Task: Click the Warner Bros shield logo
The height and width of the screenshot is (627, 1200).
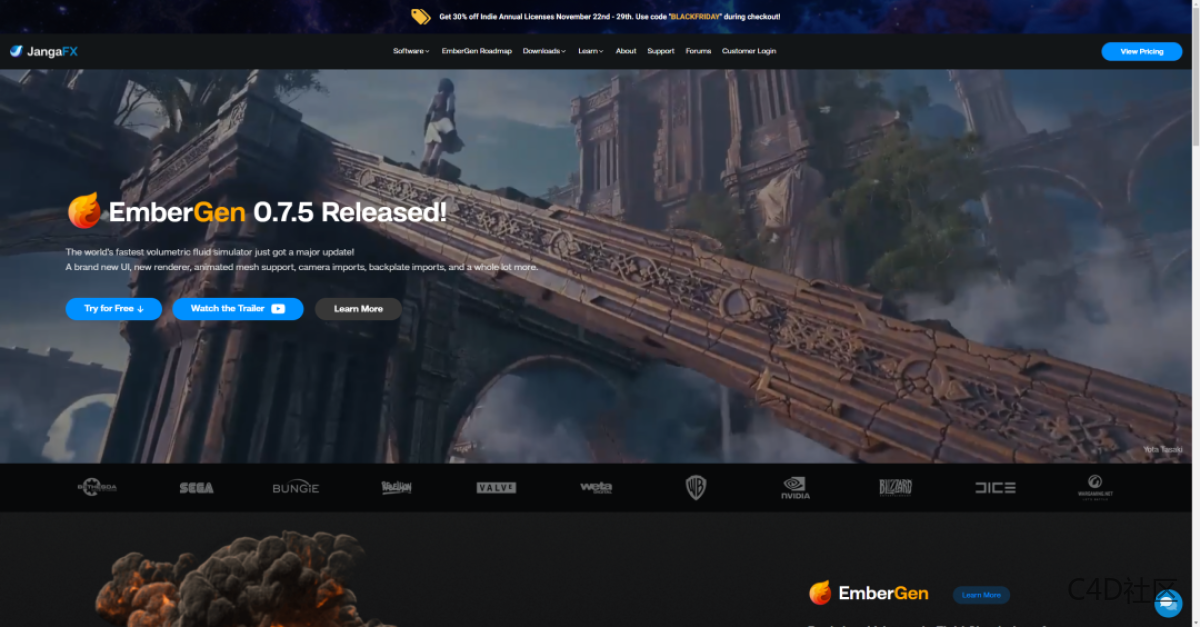Action: 695,487
